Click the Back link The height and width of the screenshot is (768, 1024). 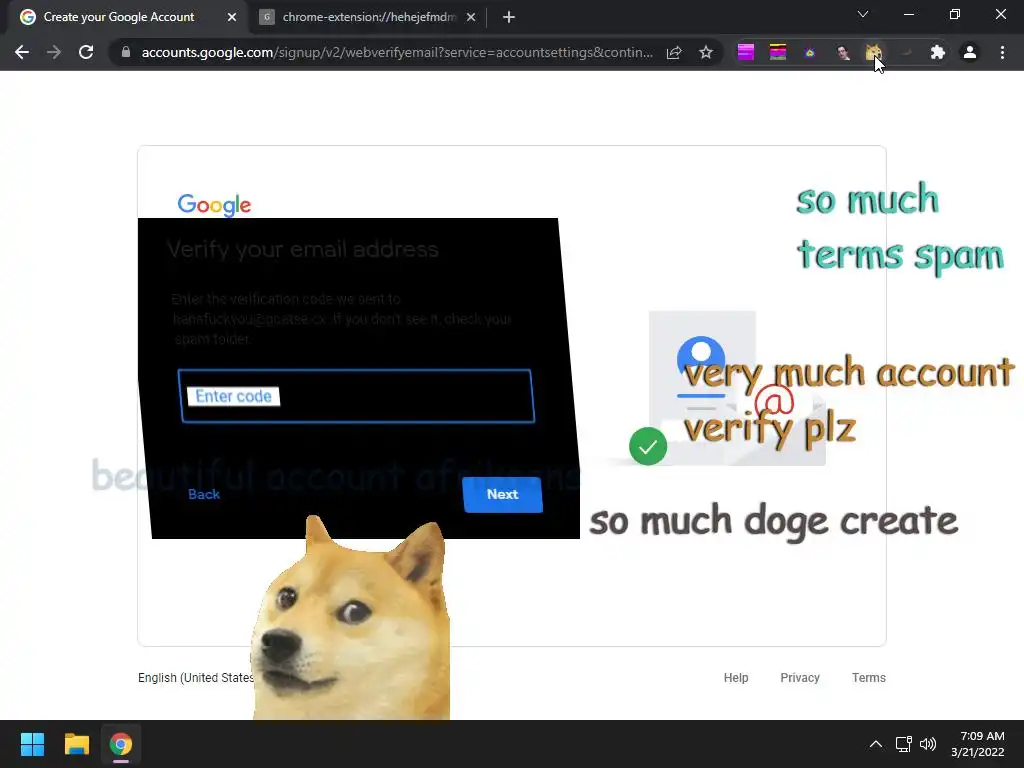click(x=204, y=494)
